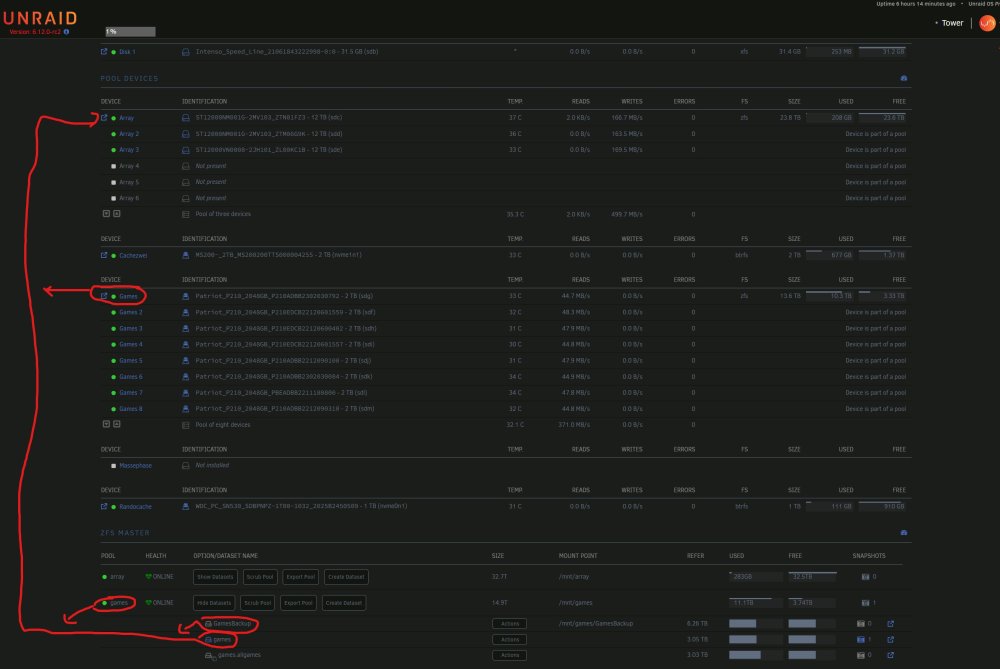Click Export Pool for array pool

click(x=300, y=577)
